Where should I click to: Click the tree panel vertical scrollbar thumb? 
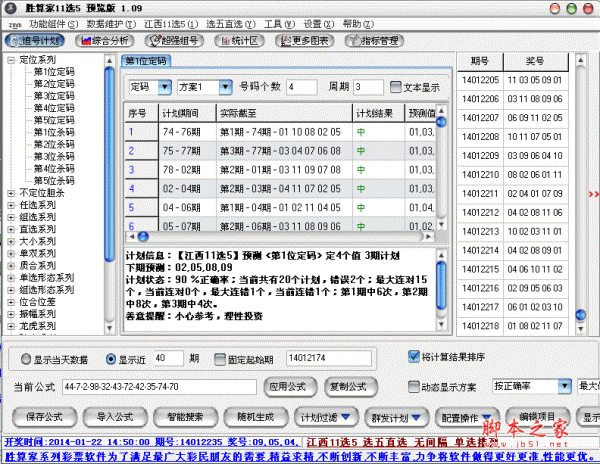[109, 164]
